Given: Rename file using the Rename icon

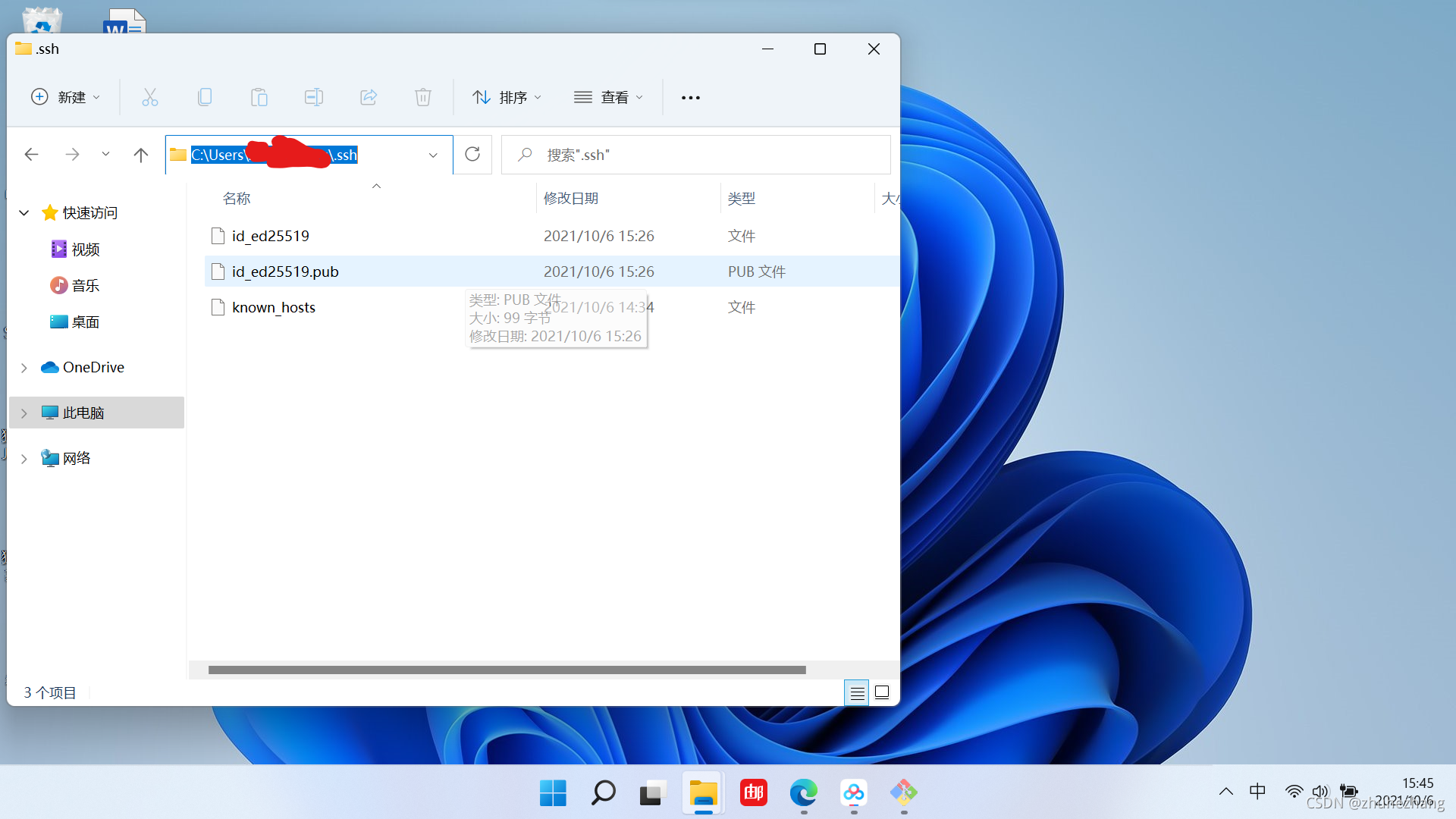Looking at the screenshot, I should point(314,97).
